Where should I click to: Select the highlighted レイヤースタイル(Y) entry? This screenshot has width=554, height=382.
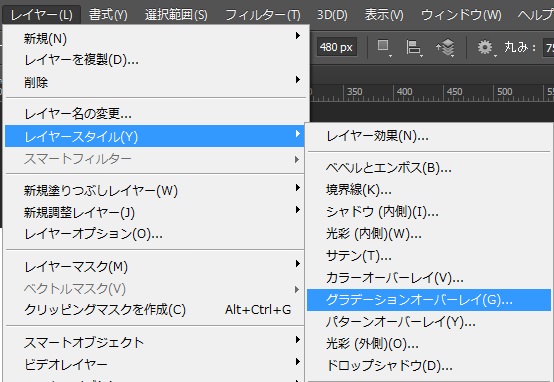tap(155, 136)
